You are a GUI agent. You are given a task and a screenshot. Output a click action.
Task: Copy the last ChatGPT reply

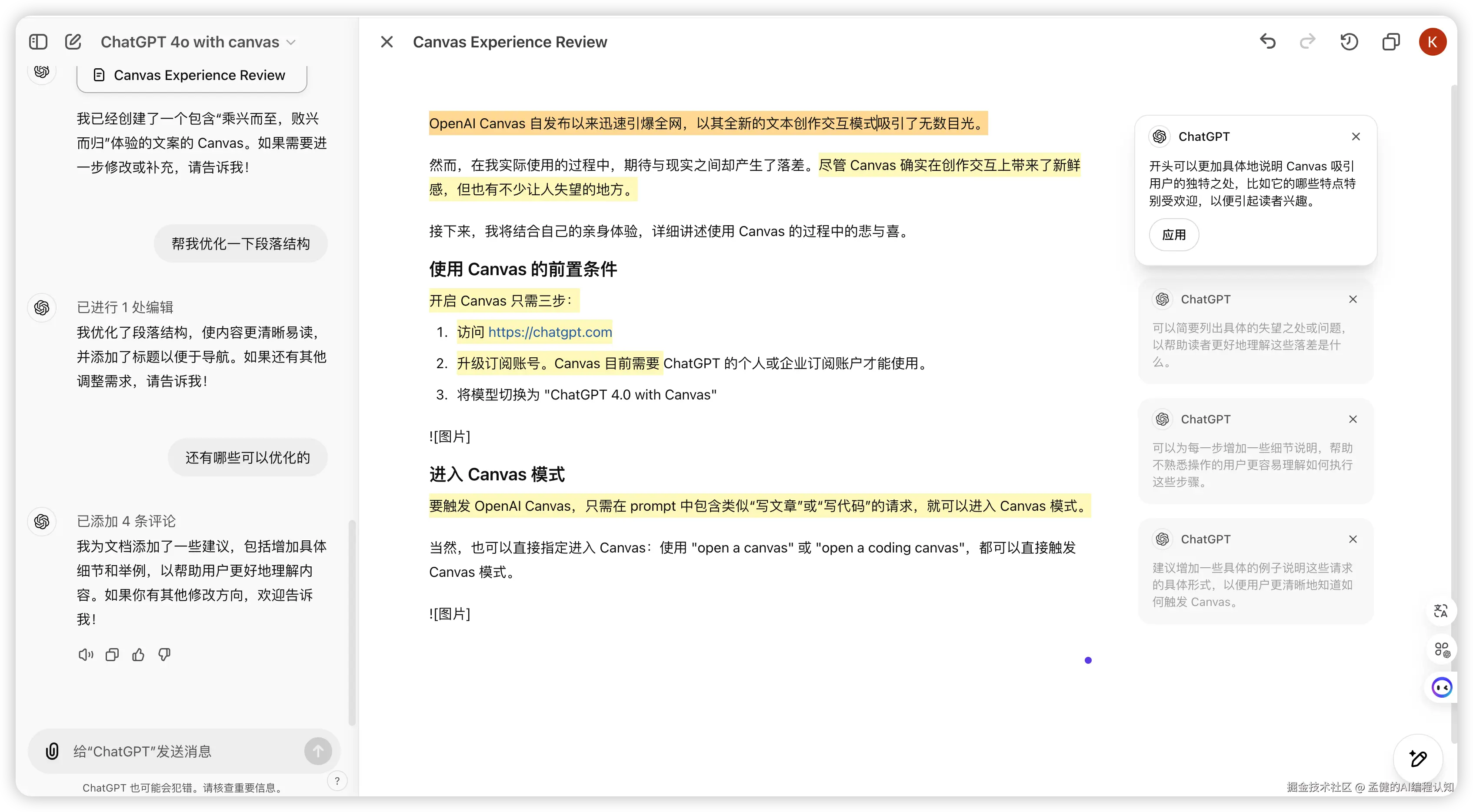click(x=112, y=656)
